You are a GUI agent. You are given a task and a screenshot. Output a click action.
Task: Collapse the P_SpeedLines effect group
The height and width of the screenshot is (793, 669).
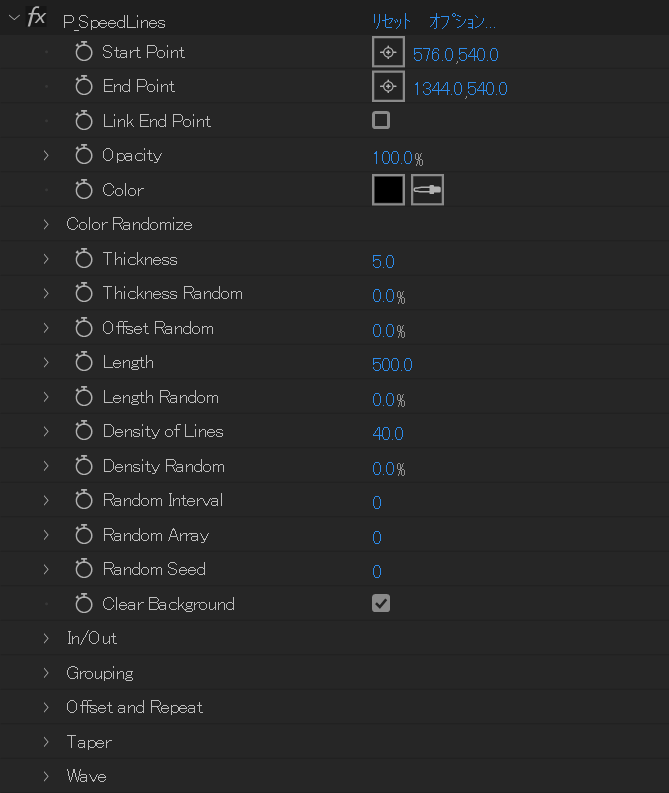pos(14,18)
